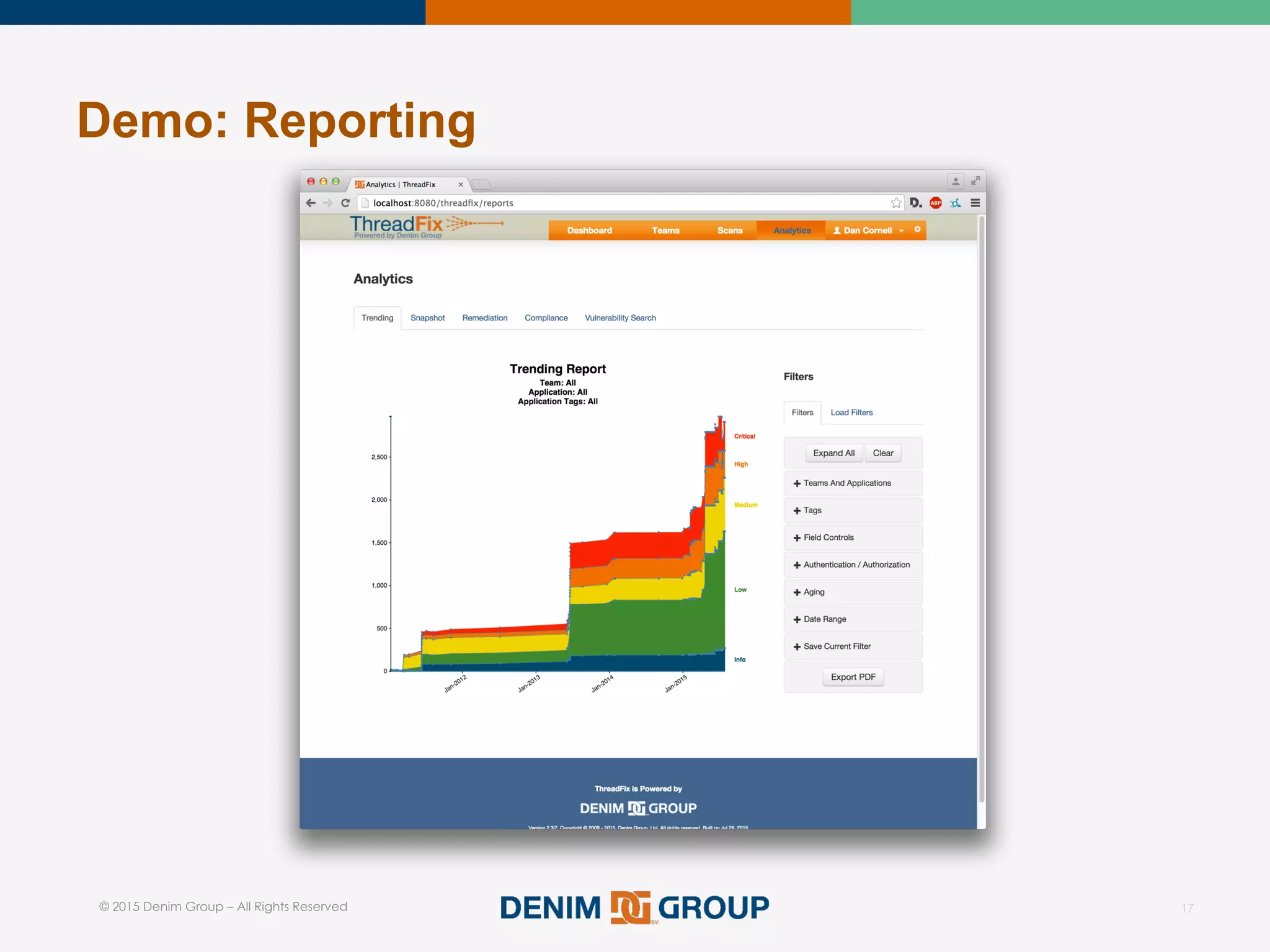Open the Chrome hamburger menu
The height and width of the screenshot is (952, 1270).
pyautogui.click(x=975, y=203)
